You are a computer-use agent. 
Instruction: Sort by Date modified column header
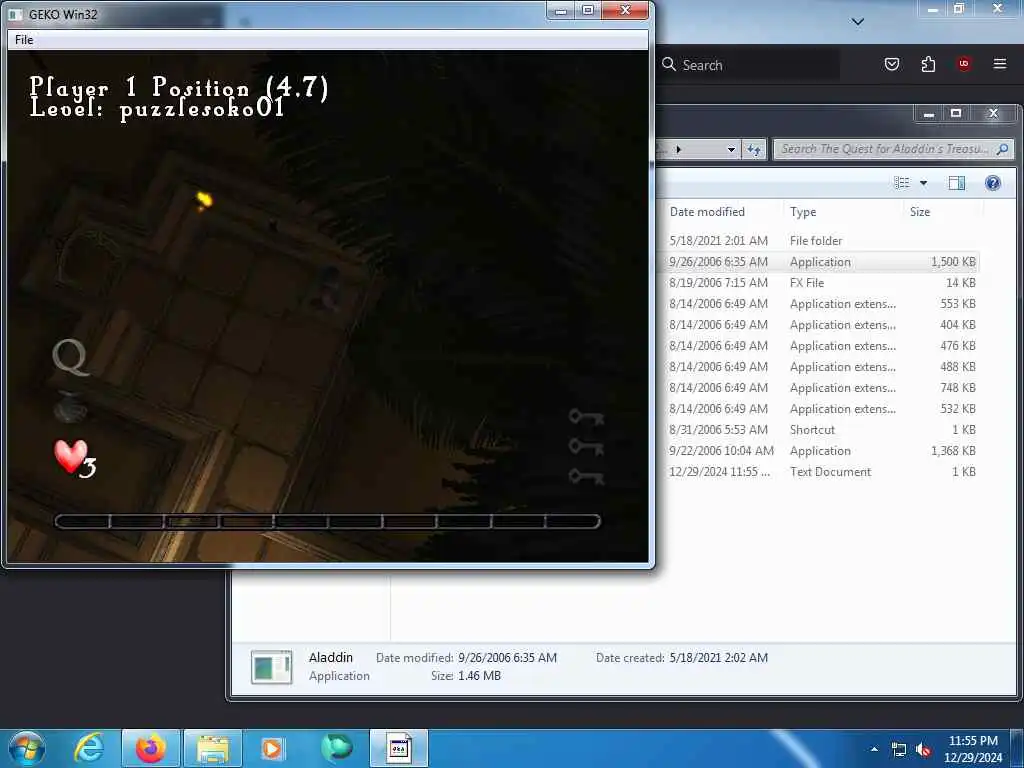pos(707,212)
